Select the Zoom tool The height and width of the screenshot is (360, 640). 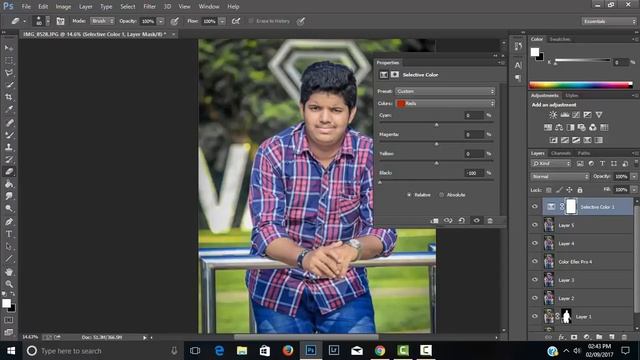[9, 284]
